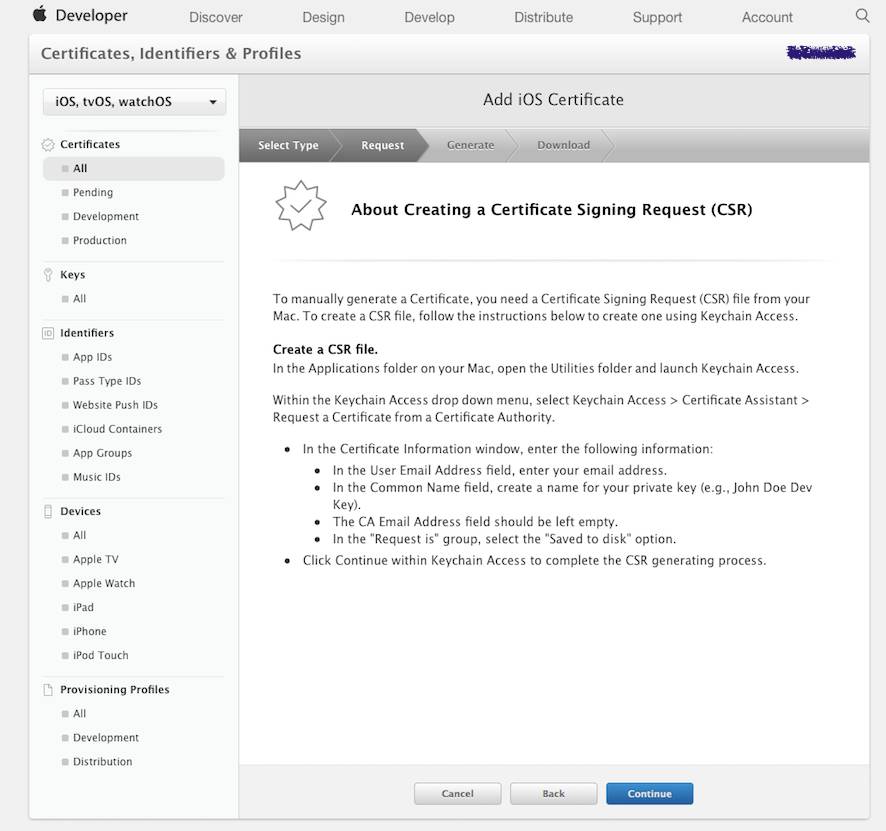Viewport: 886px width, 831px height.
Task: Open Pass Type IDs
Action: (x=107, y=381)
